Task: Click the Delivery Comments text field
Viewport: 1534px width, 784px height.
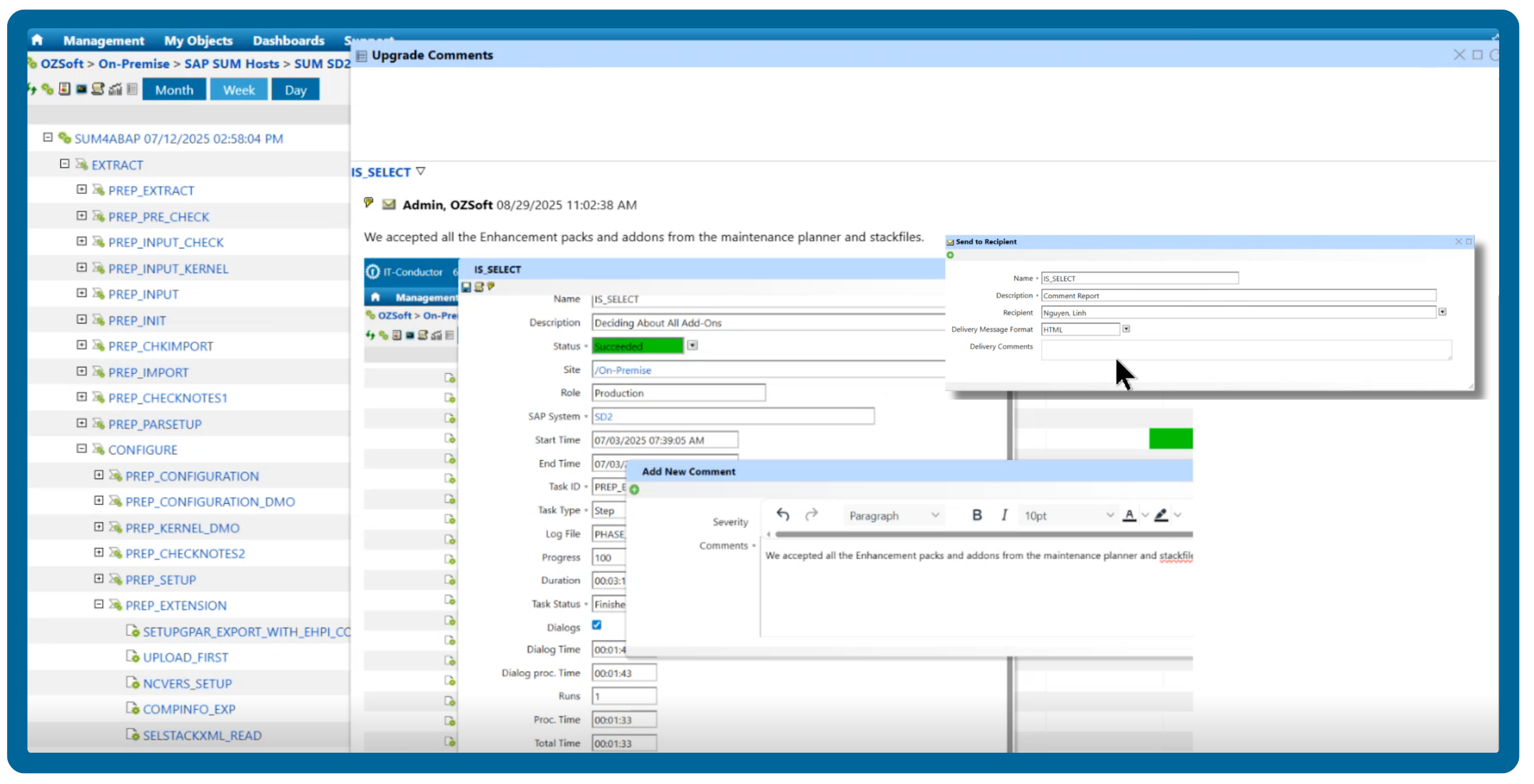Action: 1245,350
